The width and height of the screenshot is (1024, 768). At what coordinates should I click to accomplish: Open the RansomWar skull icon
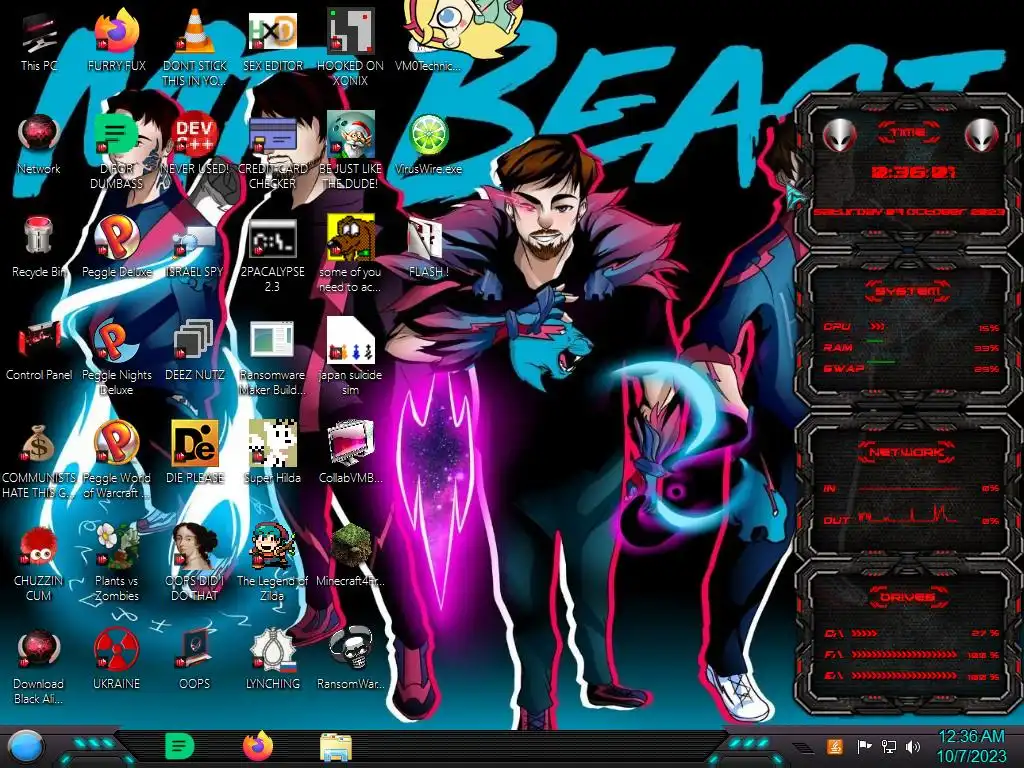[x=350, y=649]
